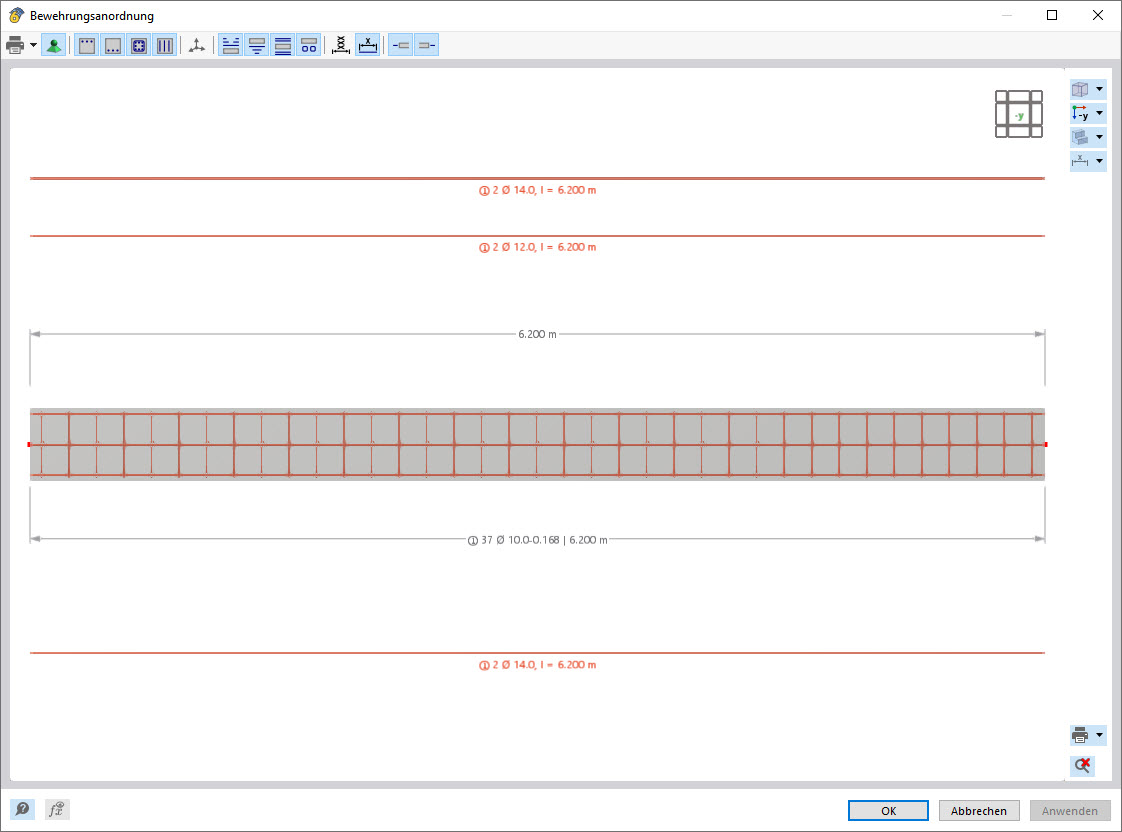Click the dimension x icon on the right sidebar
The image size is (1122, 832).
(1080, 161)
